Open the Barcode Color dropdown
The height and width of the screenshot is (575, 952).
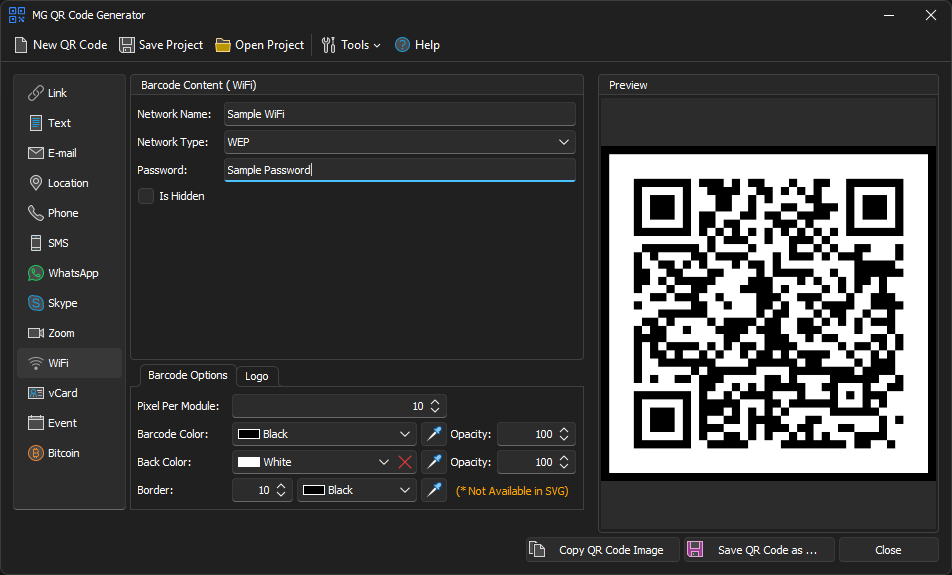[x=324, y=434]
